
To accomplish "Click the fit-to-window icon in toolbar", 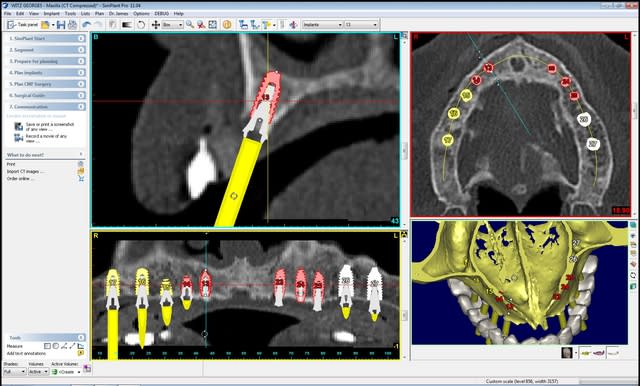I will pos(213,25).
